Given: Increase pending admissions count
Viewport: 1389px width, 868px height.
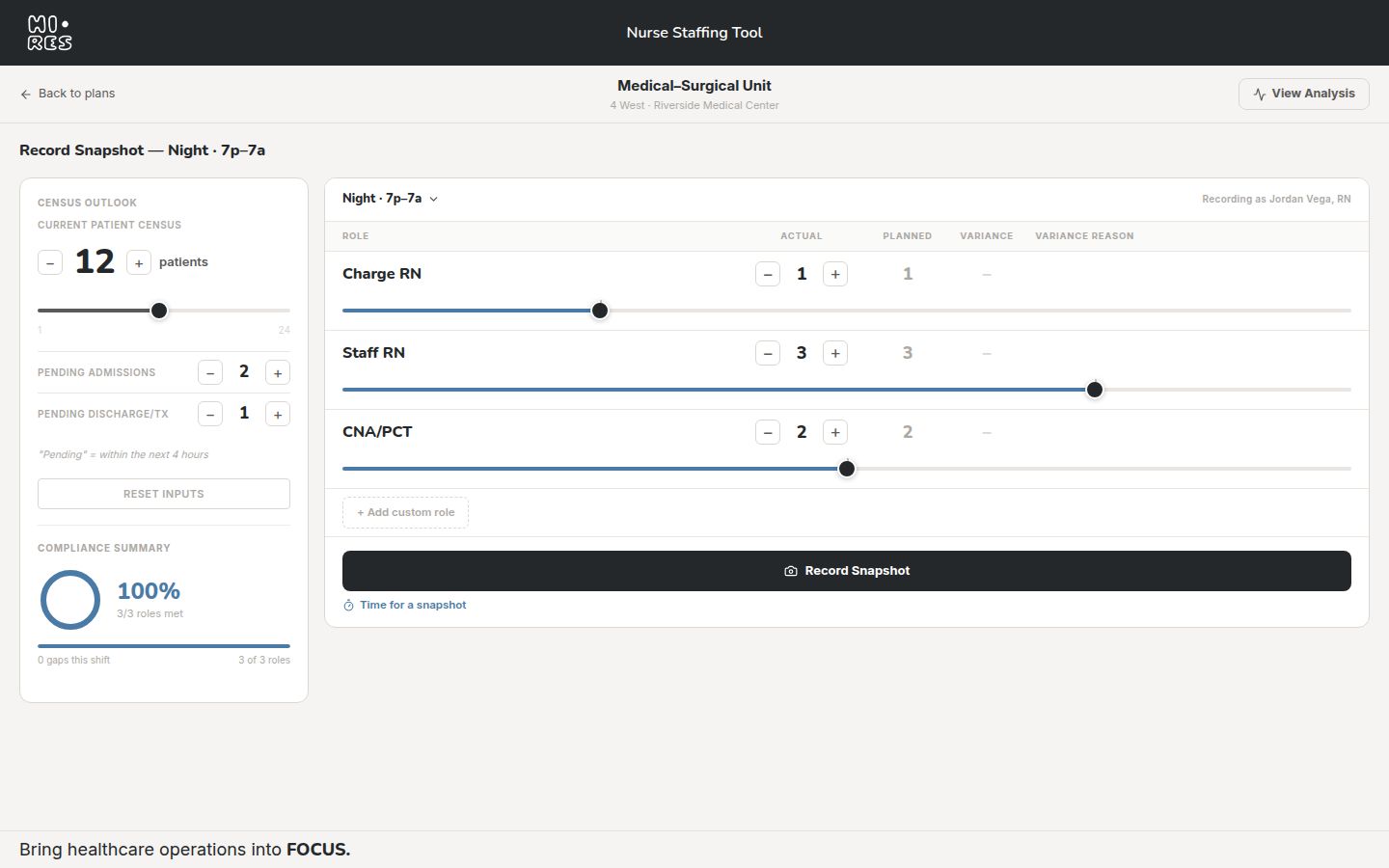Looking at the screenshot, I should 278,372.
